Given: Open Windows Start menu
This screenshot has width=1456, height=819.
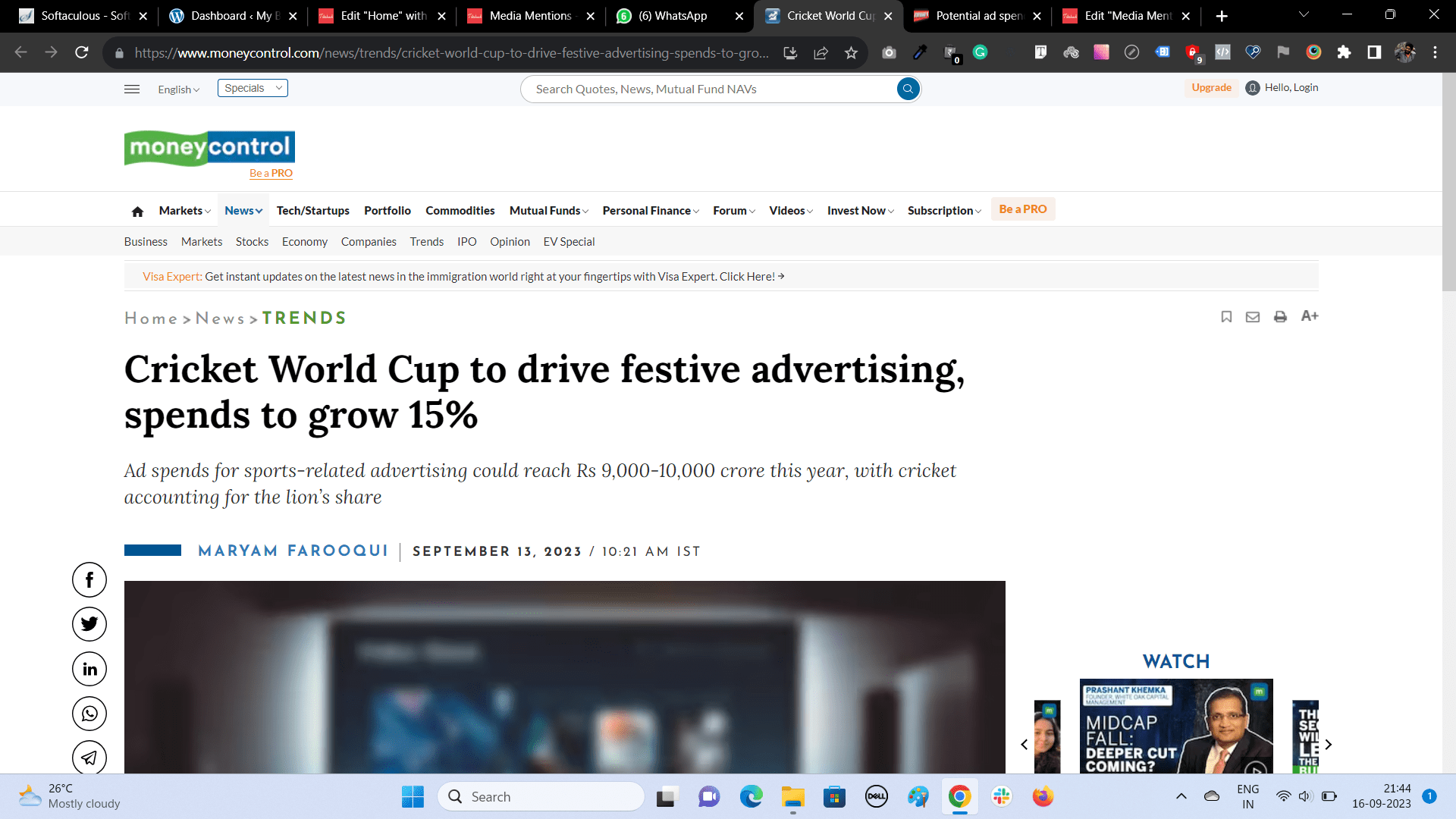Looking at the screenshot, I should click(x=413, y=797).
